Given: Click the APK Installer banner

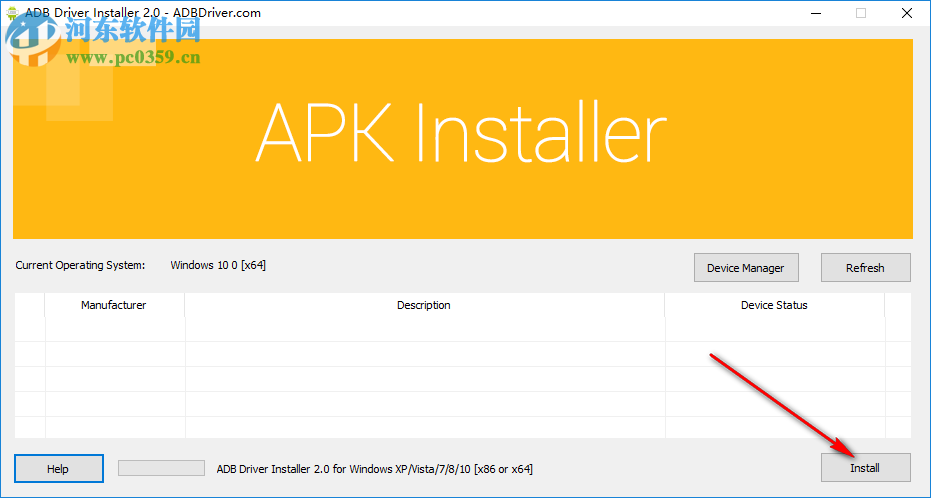Looking at the screenshot, I should [463, 139].
